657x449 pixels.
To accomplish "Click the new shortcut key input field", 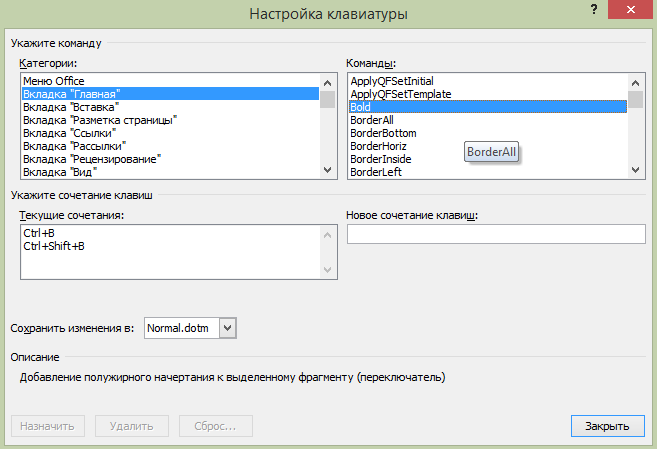I will [496, 234].
